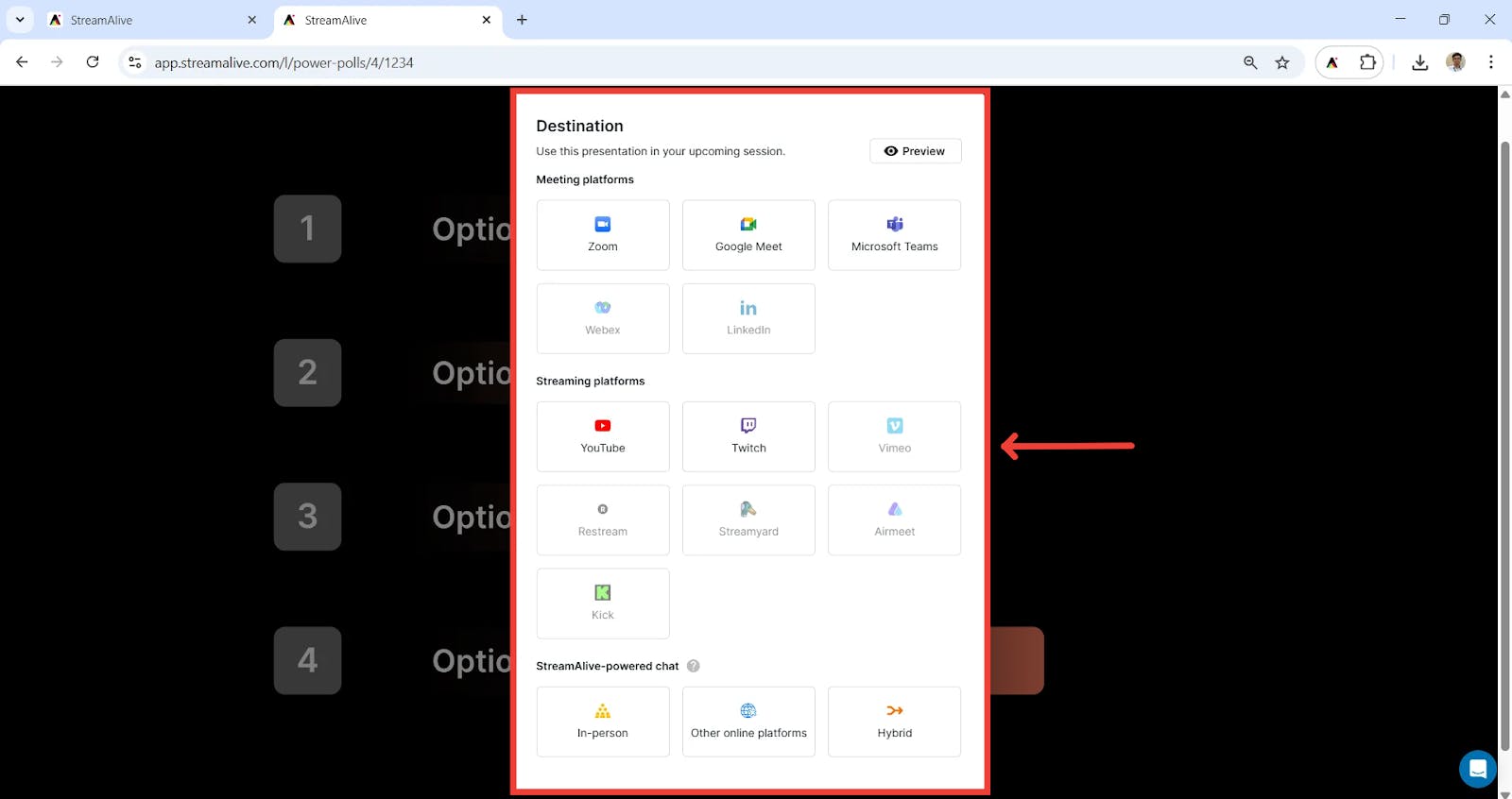Select the Hybrid chat option
This screenshot has width=1512, height=799.
pyautogui.click(x=894, y=722)
